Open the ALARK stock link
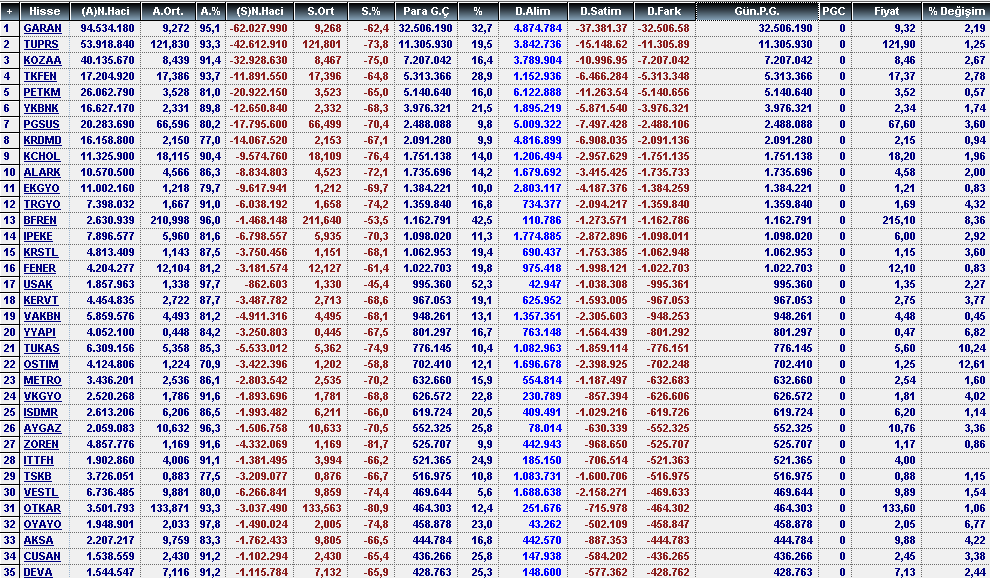 42,172
